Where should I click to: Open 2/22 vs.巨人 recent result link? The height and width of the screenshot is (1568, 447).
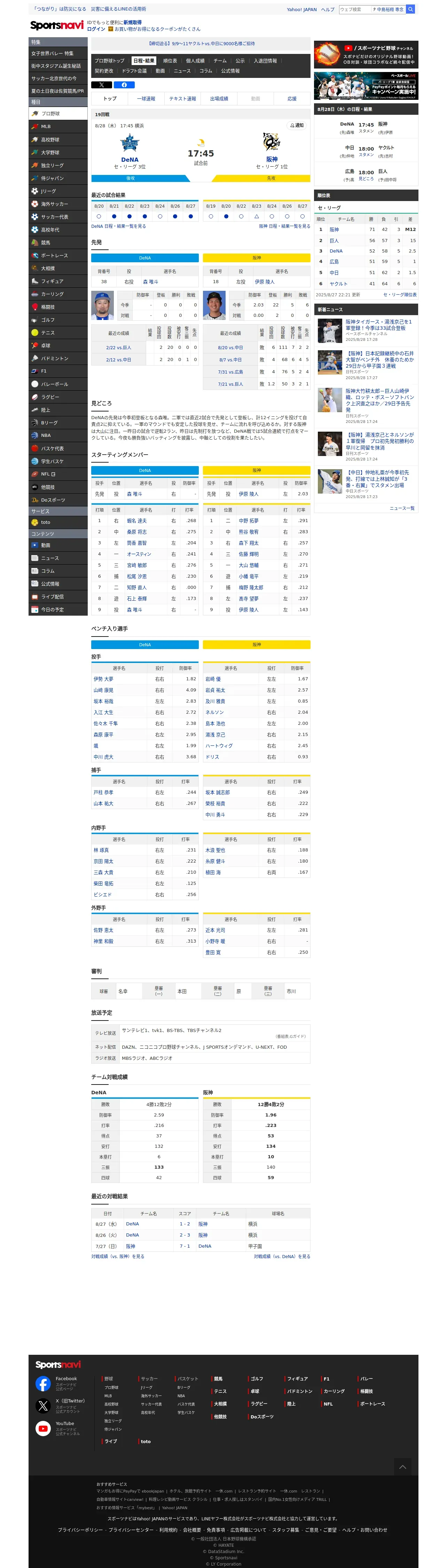pos(119,348)
